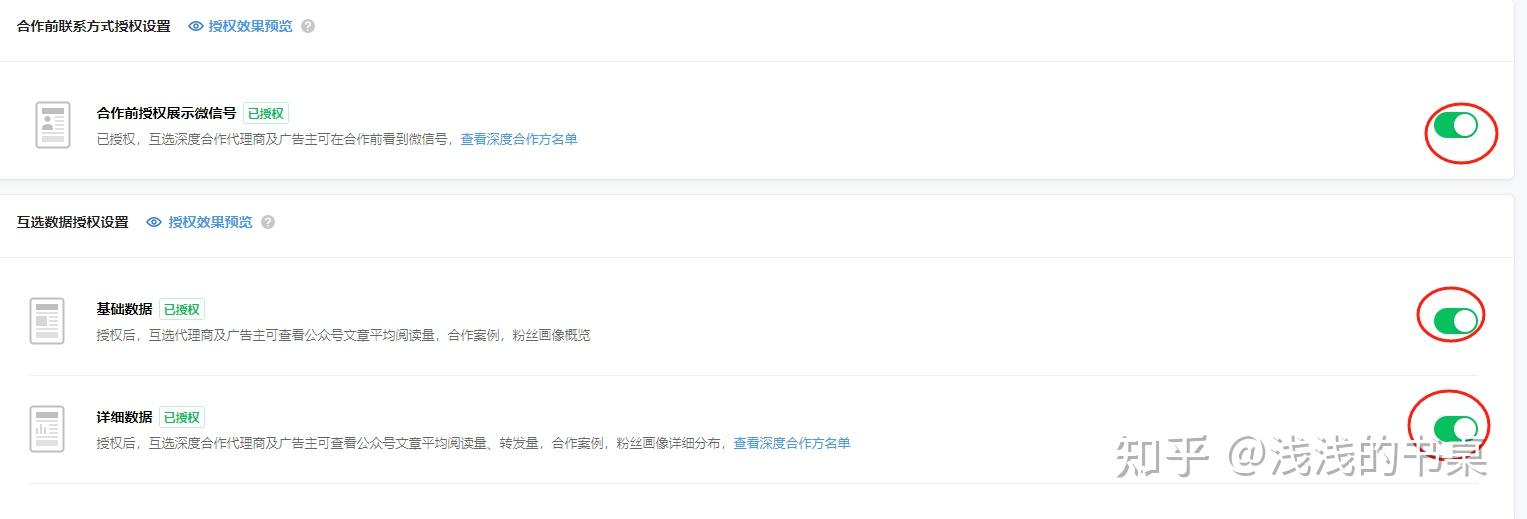Open 授权效果预览 link for contact authorization
The width and height of the screenshot is (1527, 519).
pos(250,26)
